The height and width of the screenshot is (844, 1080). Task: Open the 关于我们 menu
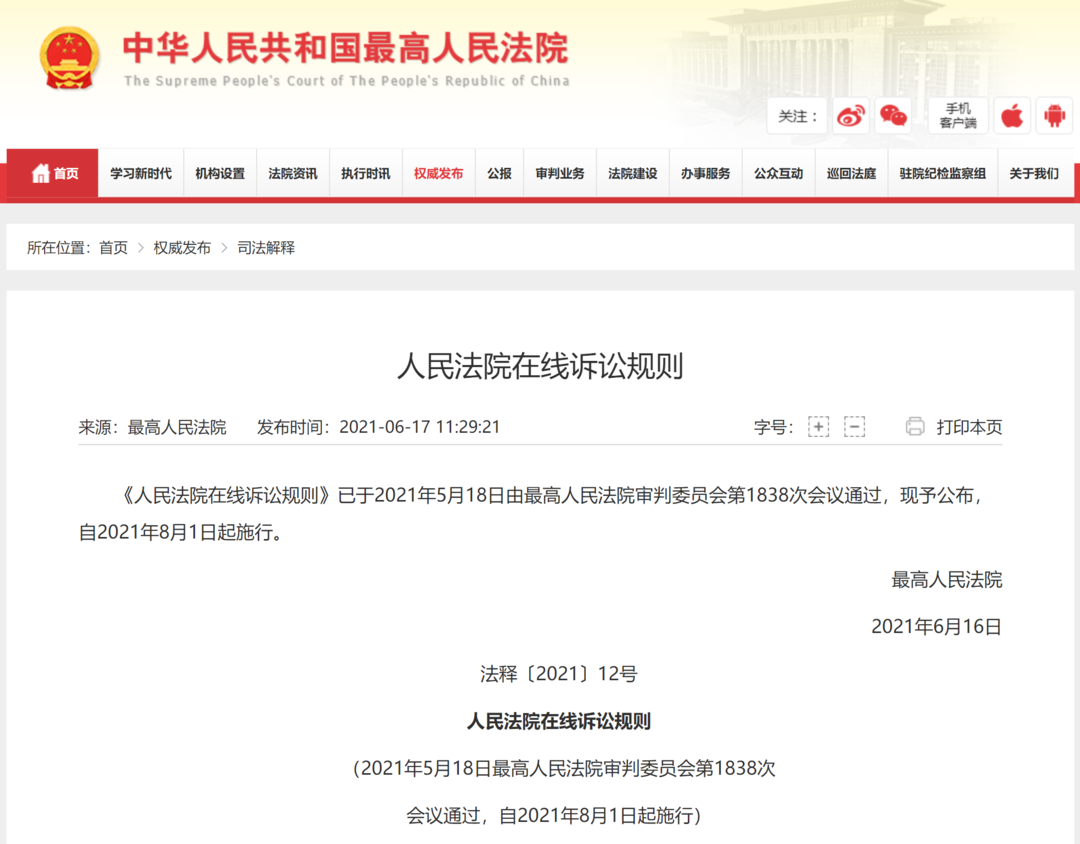coord(1034,174)
